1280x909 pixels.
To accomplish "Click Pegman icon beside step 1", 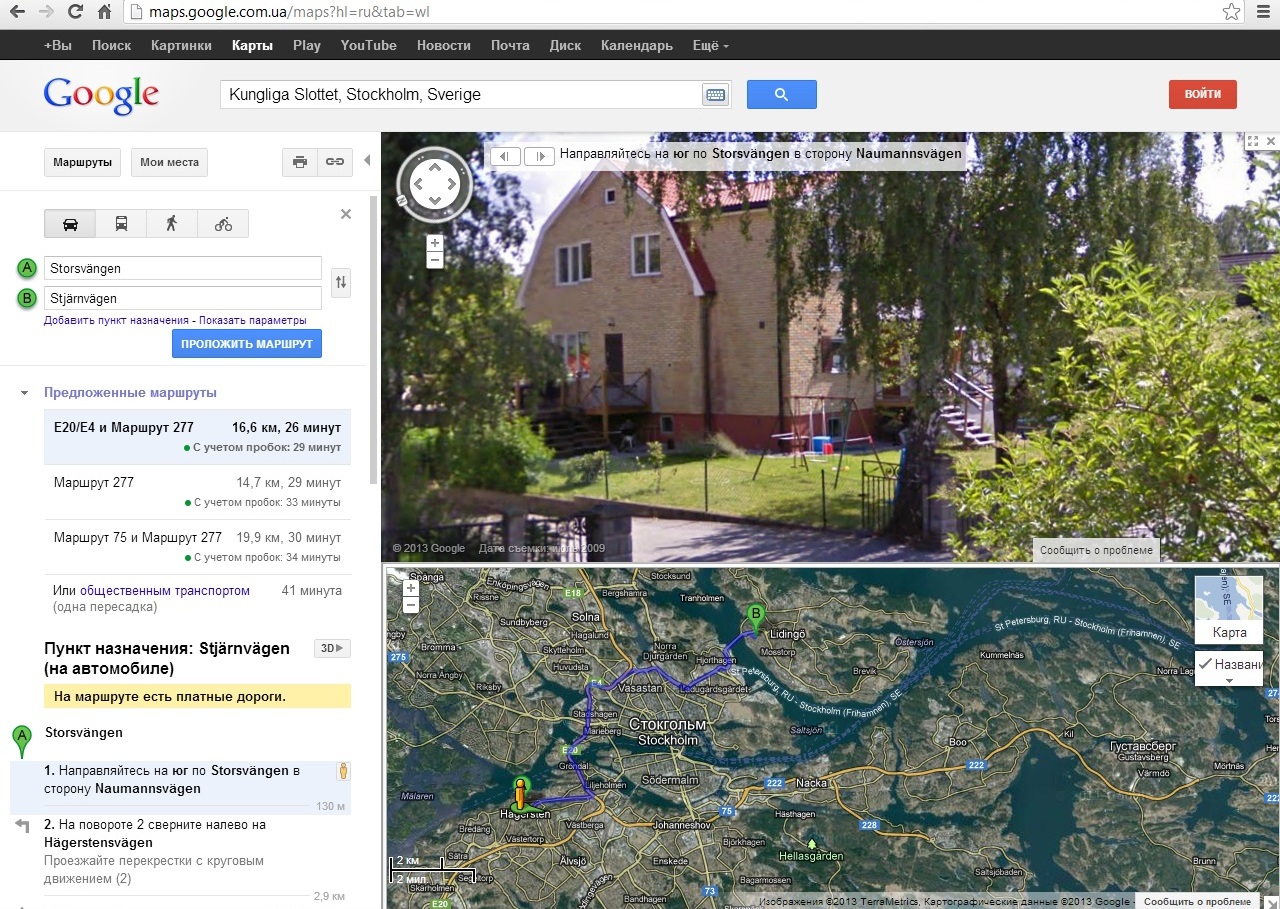I will (343, 770).
